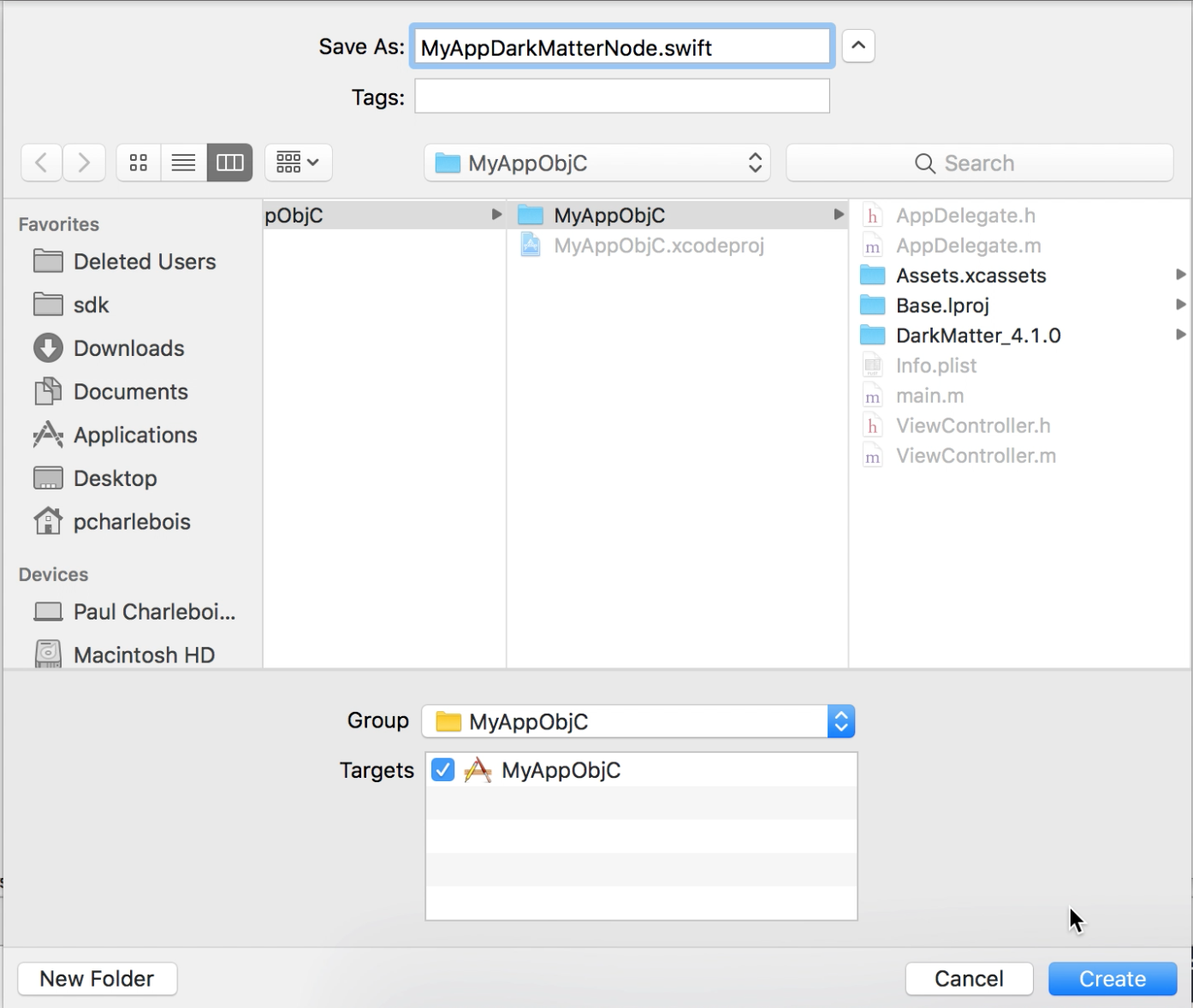Open pcharlebois home folder in sidebar
Image resolution: width=1193 pixels, height=1008 pixels.
[x=131, y=522]
